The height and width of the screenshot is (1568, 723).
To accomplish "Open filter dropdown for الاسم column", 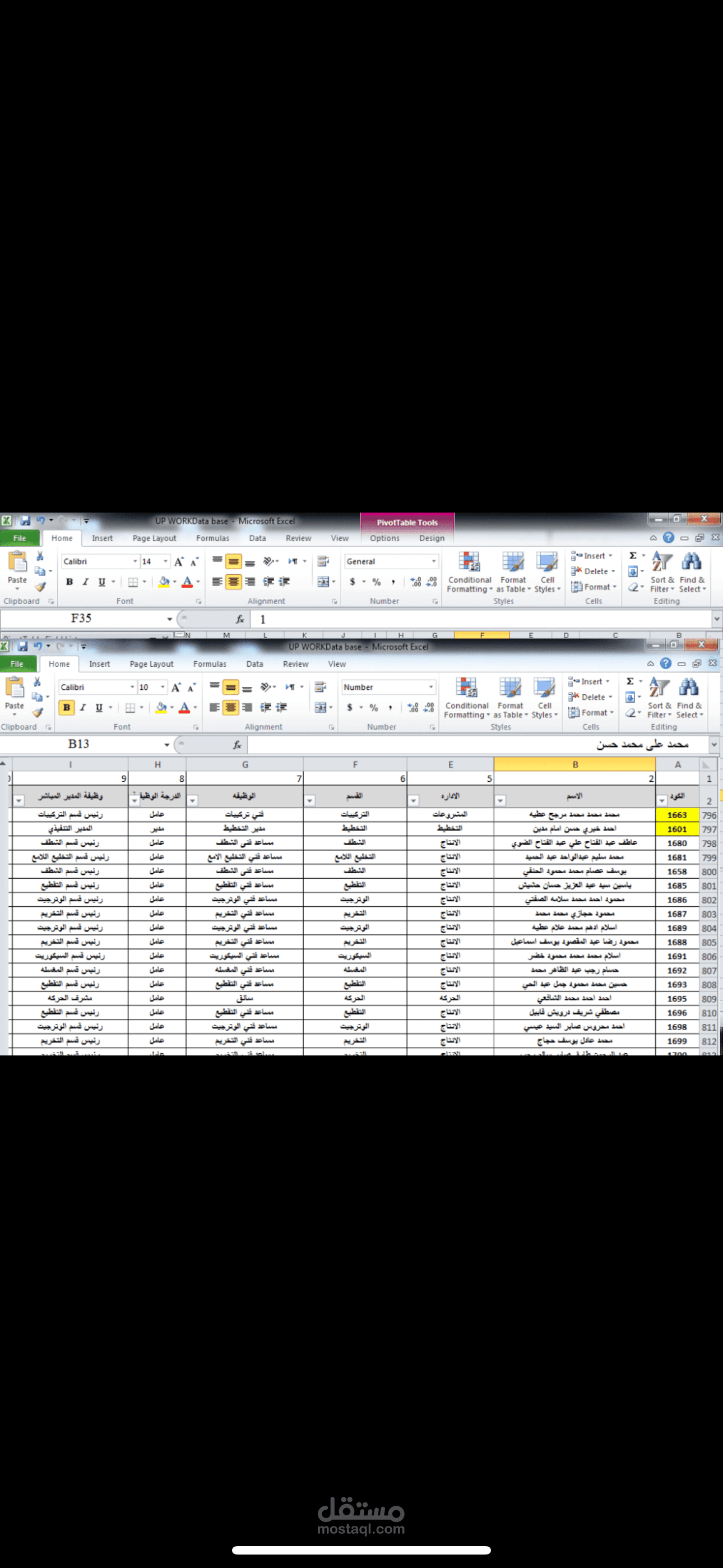I will click(500, 800).
